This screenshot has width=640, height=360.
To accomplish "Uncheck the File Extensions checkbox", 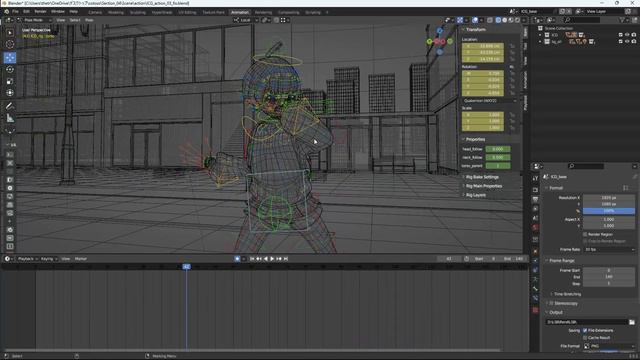I will click(x=585, y=330).
